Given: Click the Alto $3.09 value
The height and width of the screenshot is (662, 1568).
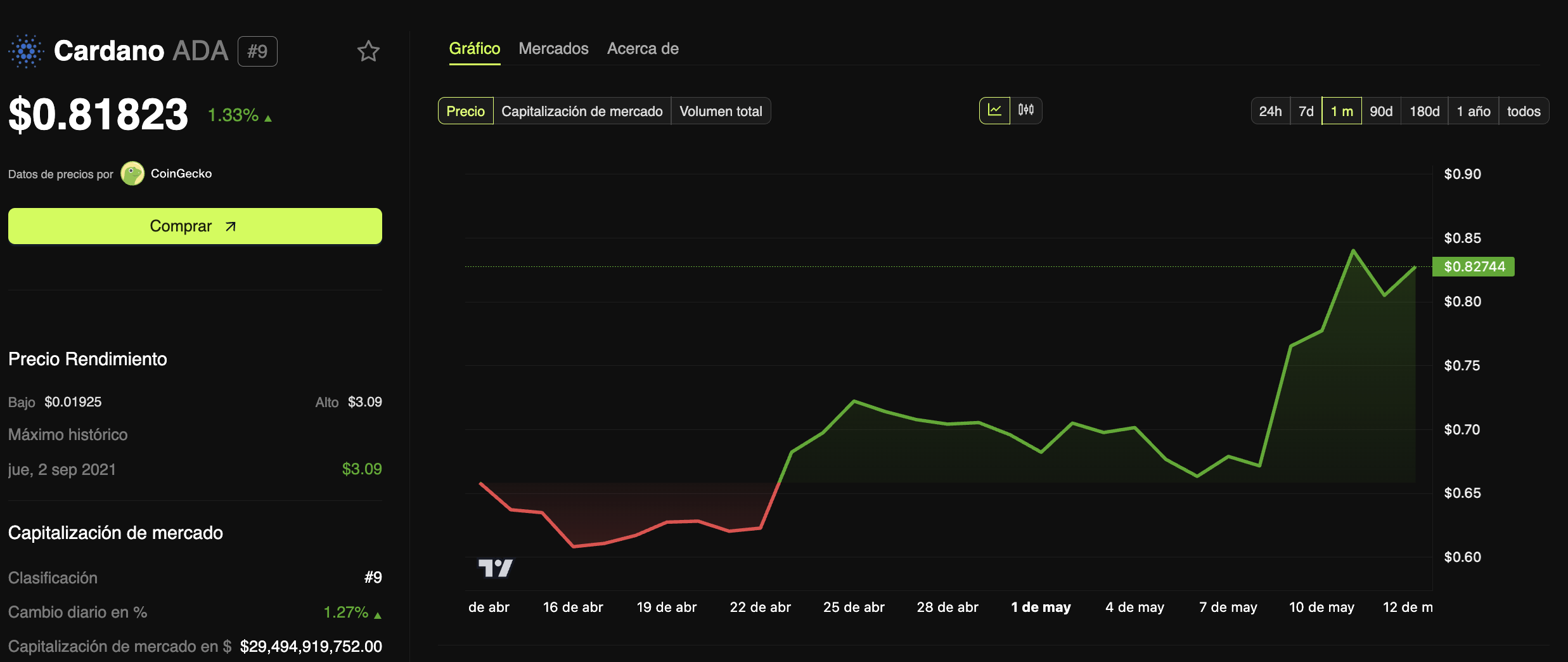Looking at the screenshot, I should tap(365, 402).
